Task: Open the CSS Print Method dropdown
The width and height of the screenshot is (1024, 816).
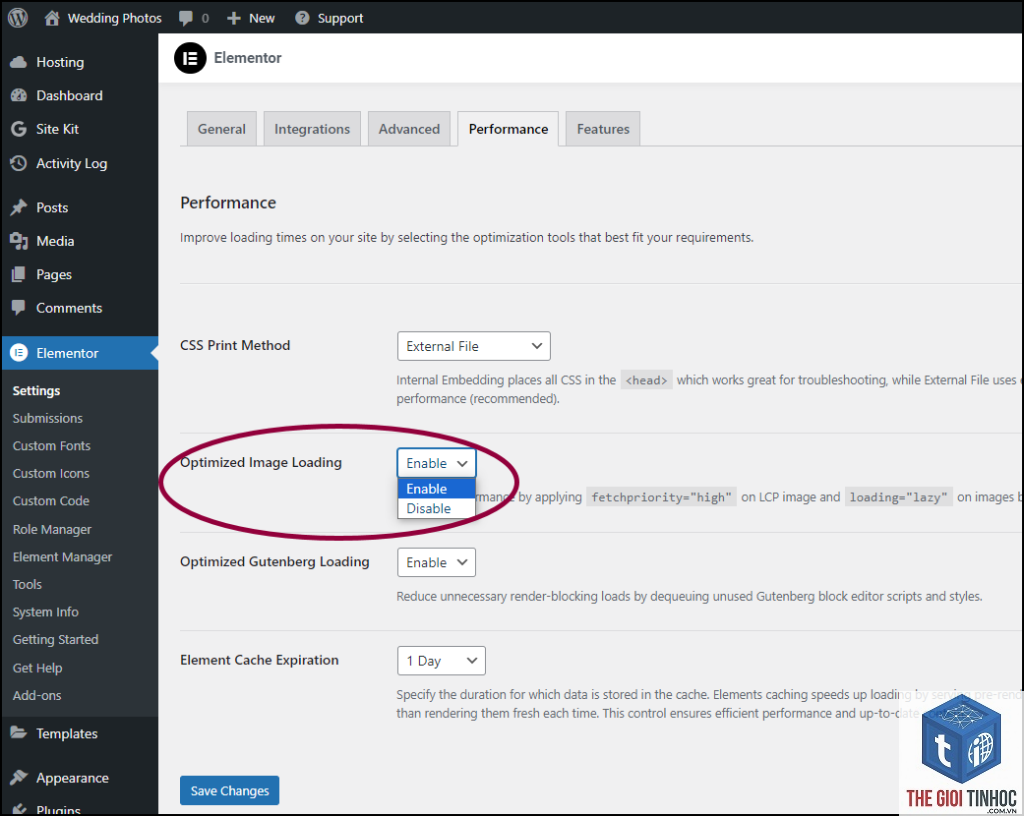Action: coord(473,346)
